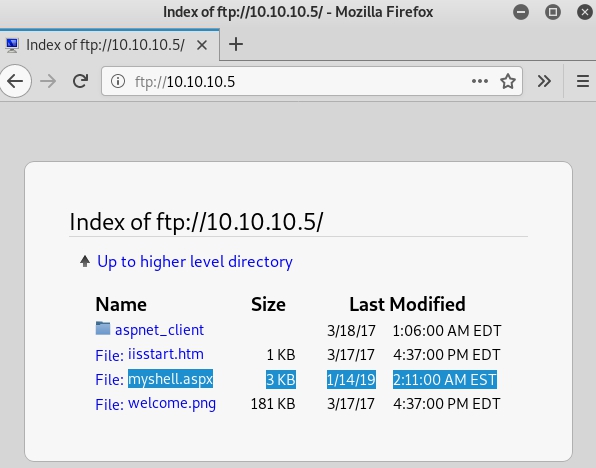Go back to the previous page

click(15, 81)
